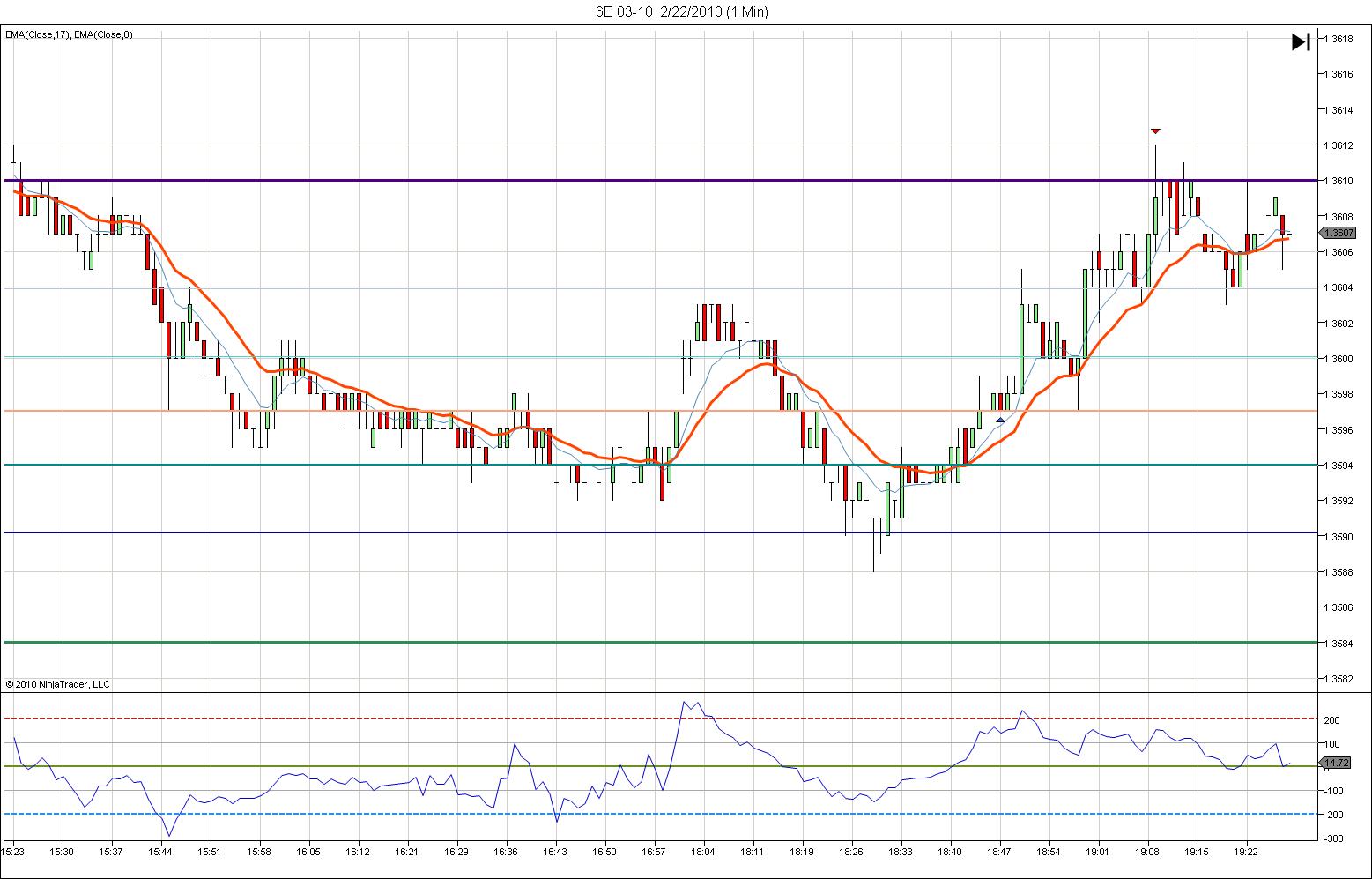Select the thick purple horizontal line at 1.3610

click(x=661, y=180)
